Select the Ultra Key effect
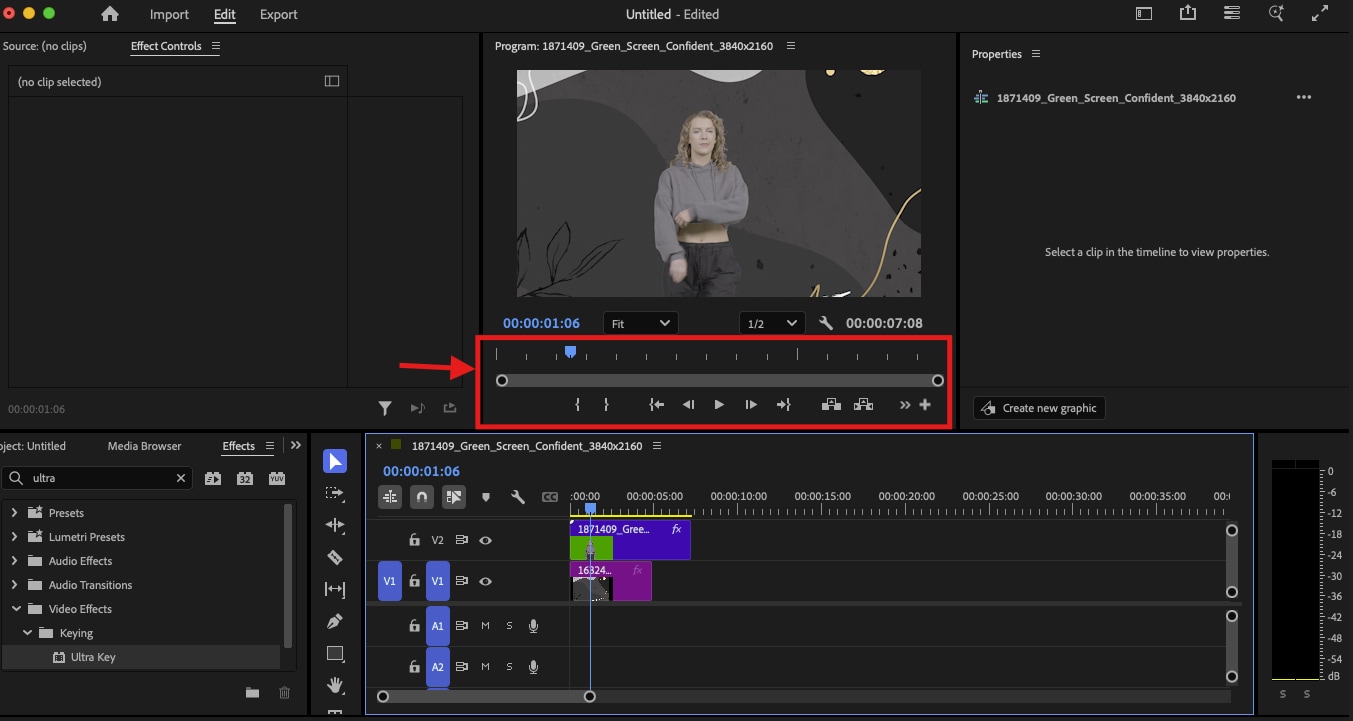The height and width of the screenshot is (721, 1353). tap(92, 657)
